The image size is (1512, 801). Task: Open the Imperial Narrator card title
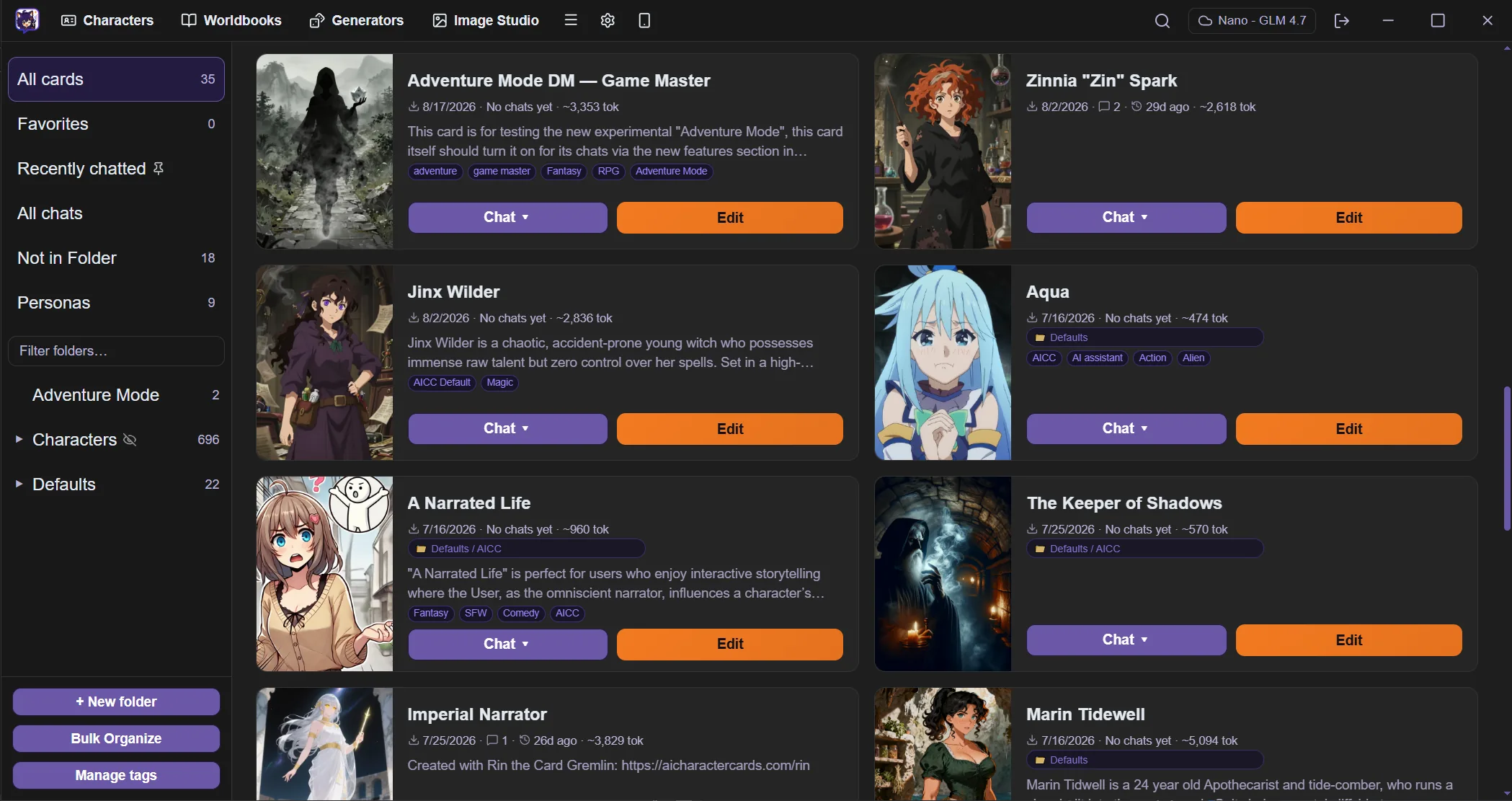pyautogui.click(x=477, y=714)
